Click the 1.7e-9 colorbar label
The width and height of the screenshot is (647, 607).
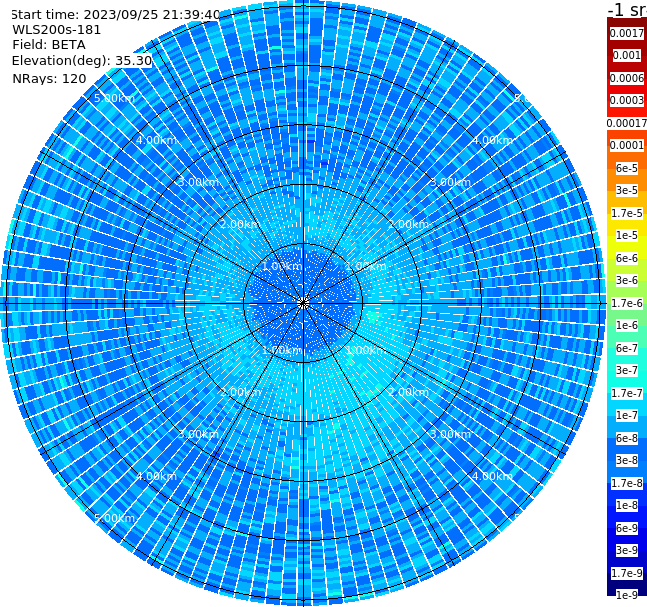pos(627,573)
